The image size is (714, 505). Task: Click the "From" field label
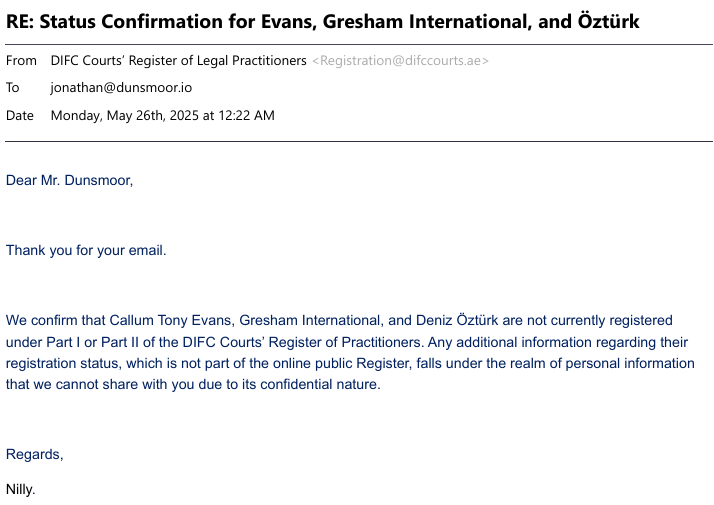[21, 61]
